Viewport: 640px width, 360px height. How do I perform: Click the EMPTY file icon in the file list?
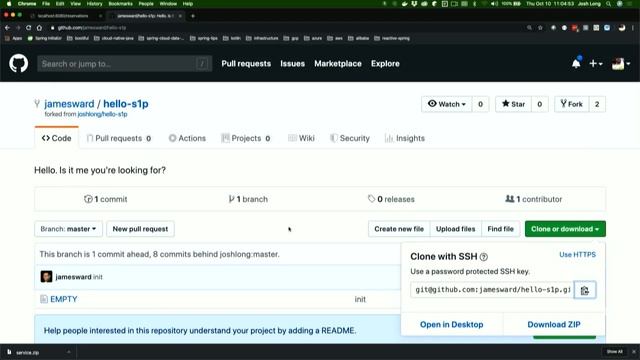click(44, 299)
